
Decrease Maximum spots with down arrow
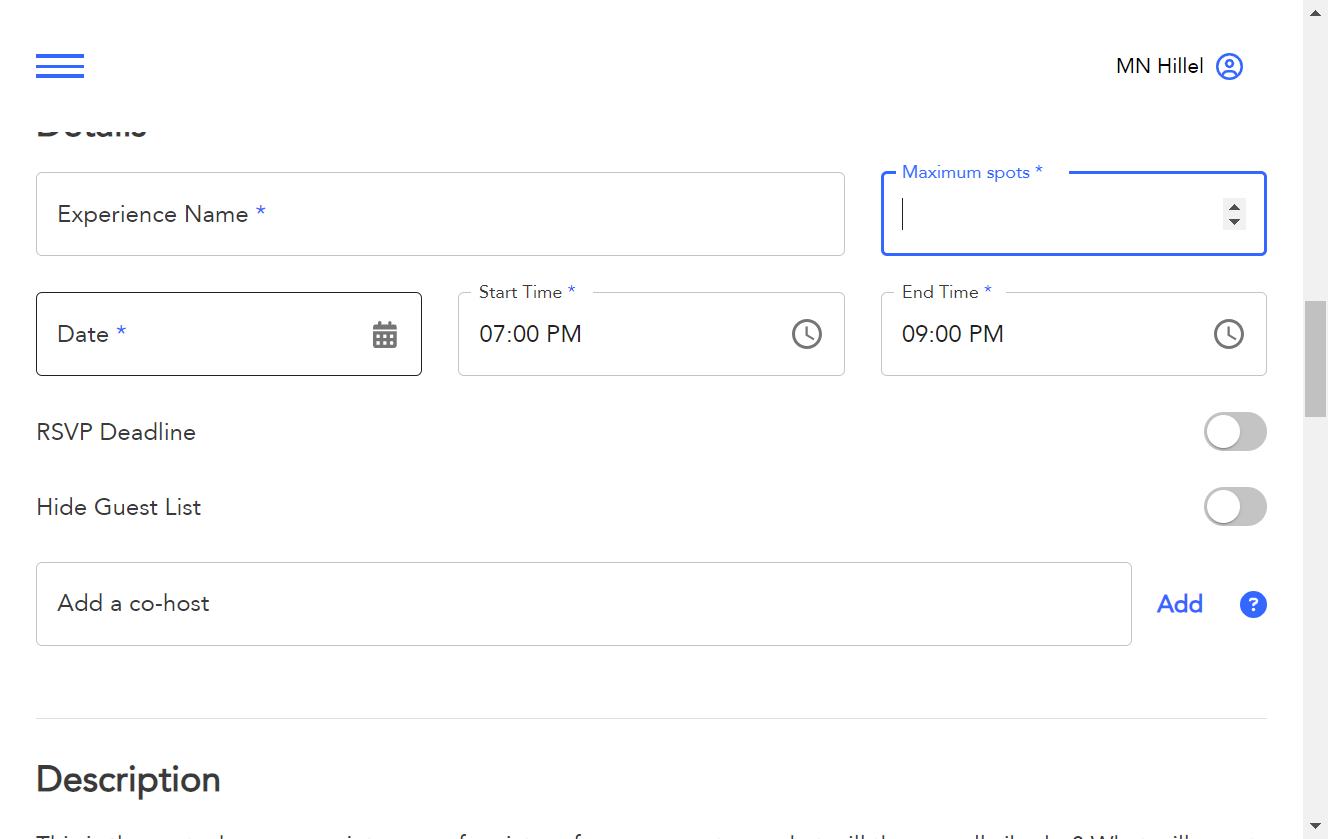(x=1234, y=221)
